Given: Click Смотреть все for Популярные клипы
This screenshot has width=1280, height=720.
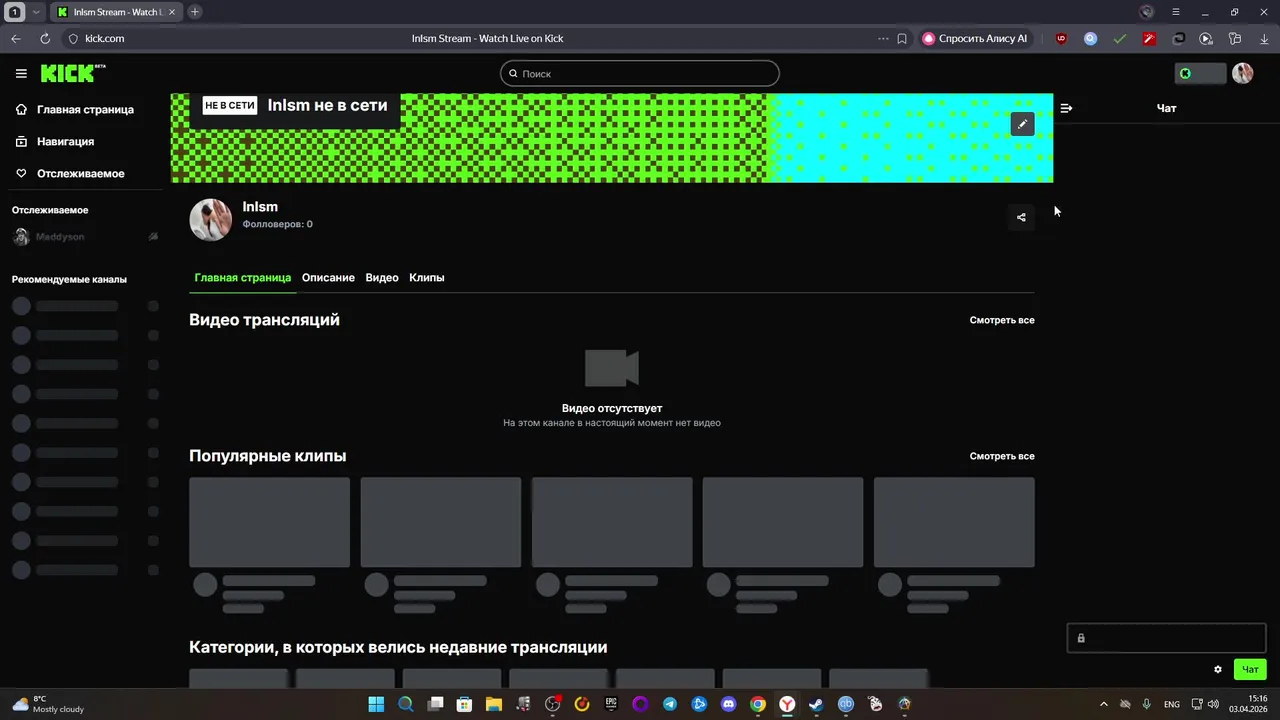Looking at the screenshot, I should point(1002,456).
